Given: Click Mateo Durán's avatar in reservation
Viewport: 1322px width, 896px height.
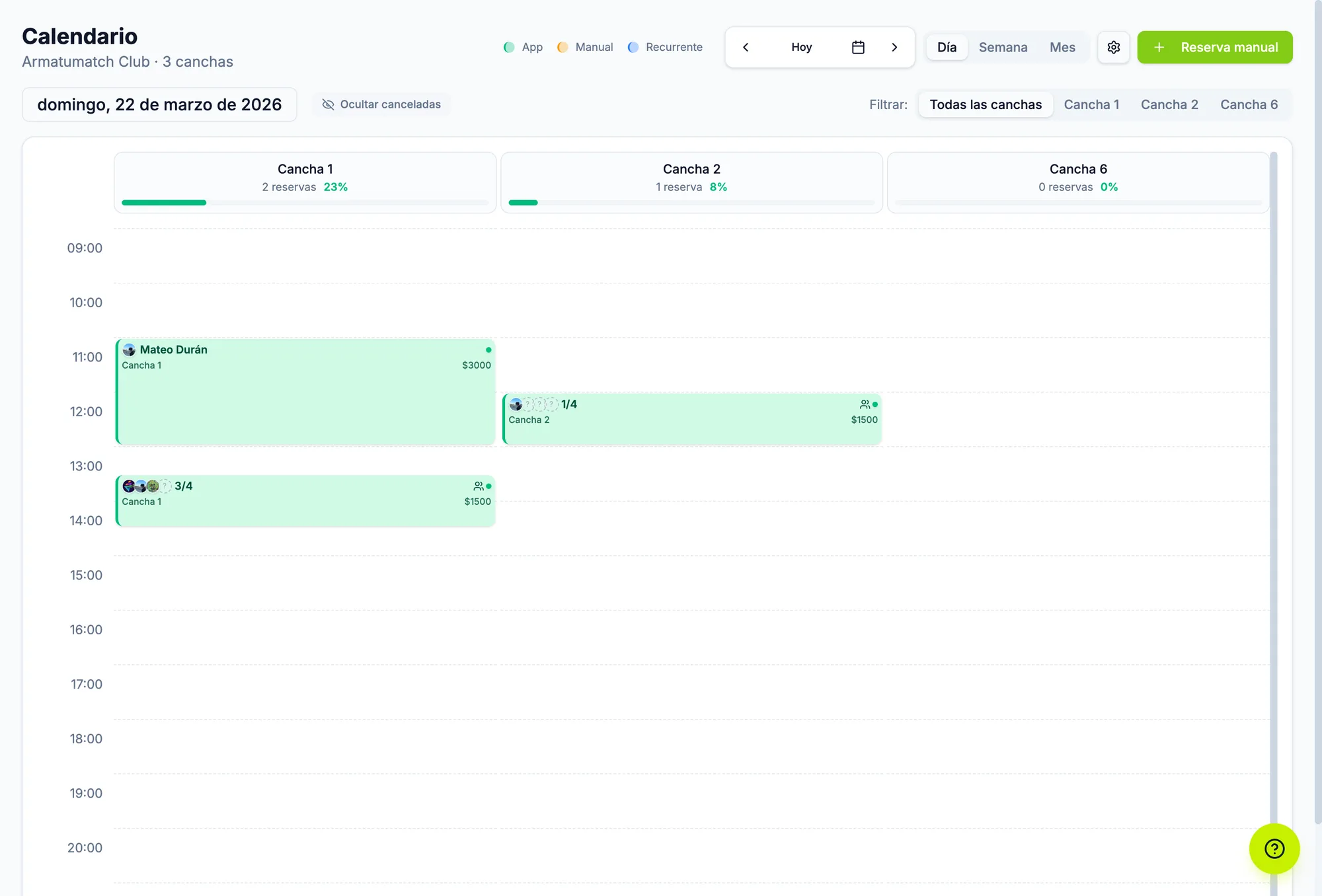Looking at the screenshot, I should pos(129,350).
